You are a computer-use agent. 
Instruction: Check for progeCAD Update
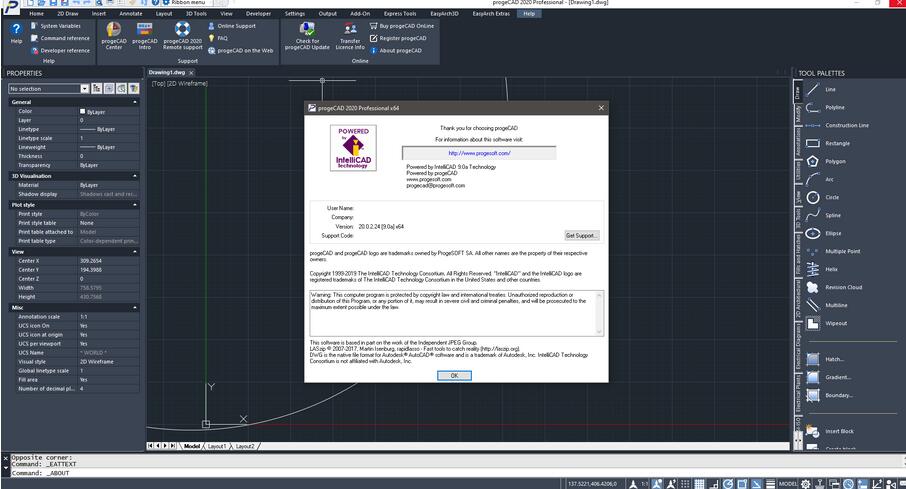pos(307,36)
